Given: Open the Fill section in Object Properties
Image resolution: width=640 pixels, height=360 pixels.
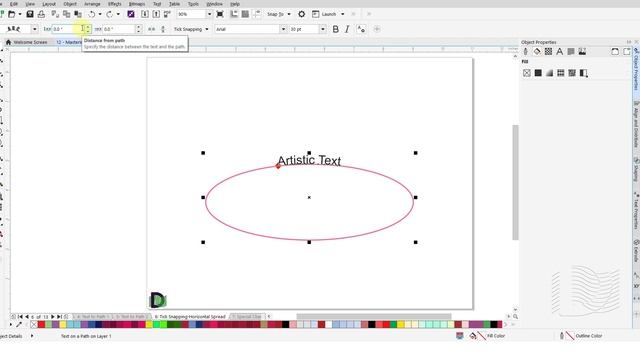Looking at the screenshot, I should tap(537, 51).
